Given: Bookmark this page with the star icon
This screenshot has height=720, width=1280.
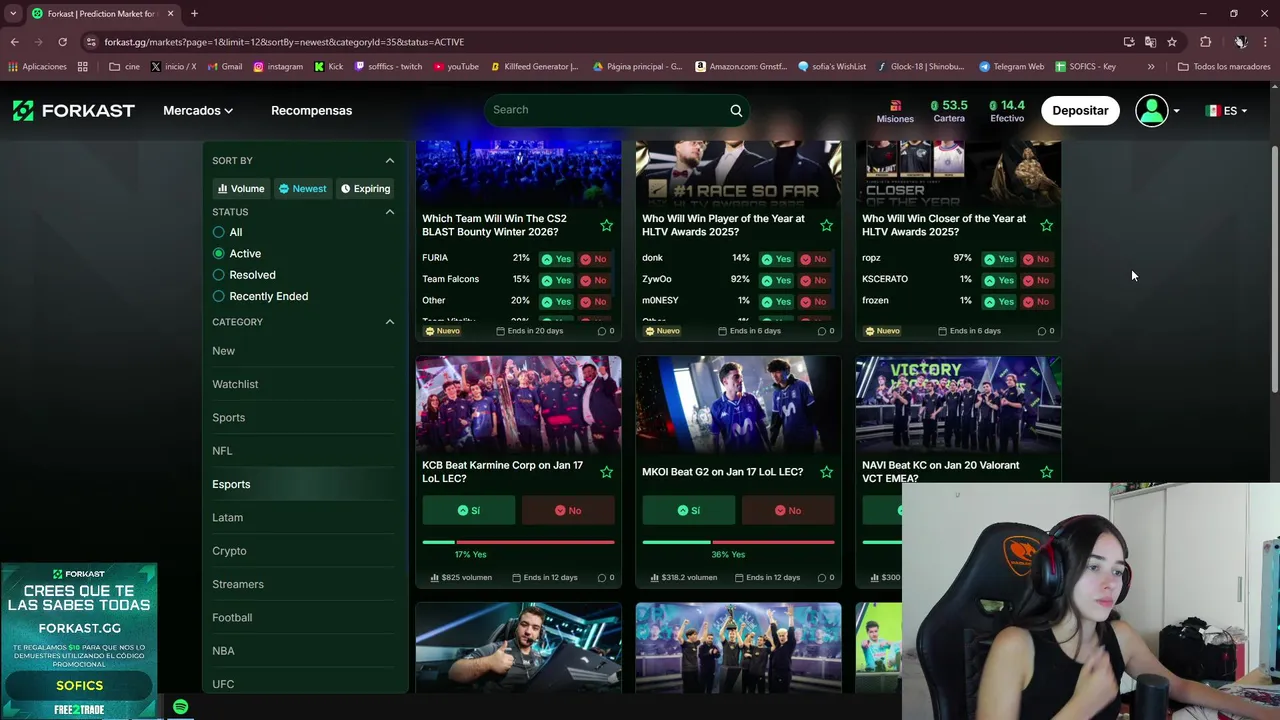Looking at the screenshot, I should point(1172,42).
